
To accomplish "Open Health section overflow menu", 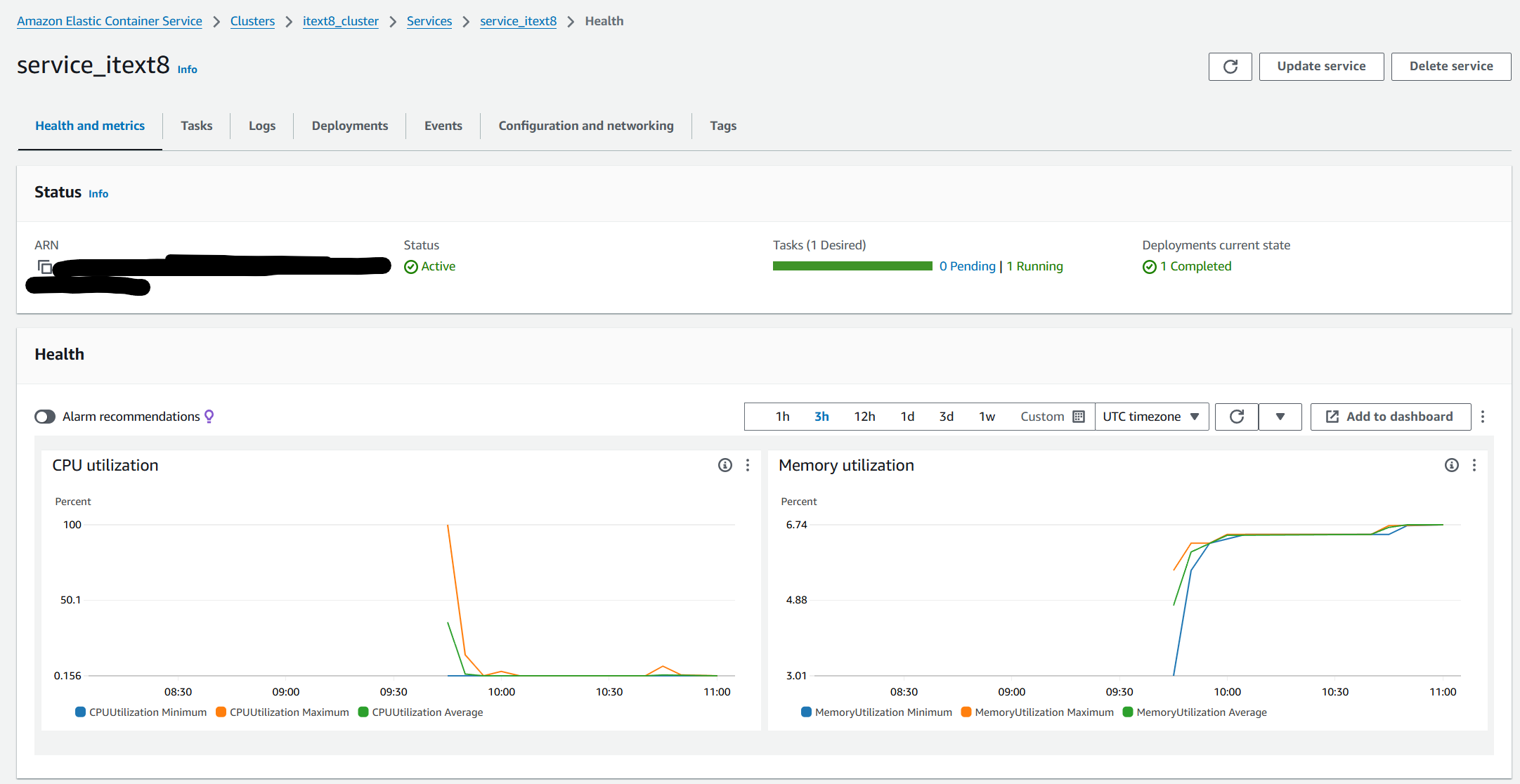I will tap(1483, 417).
